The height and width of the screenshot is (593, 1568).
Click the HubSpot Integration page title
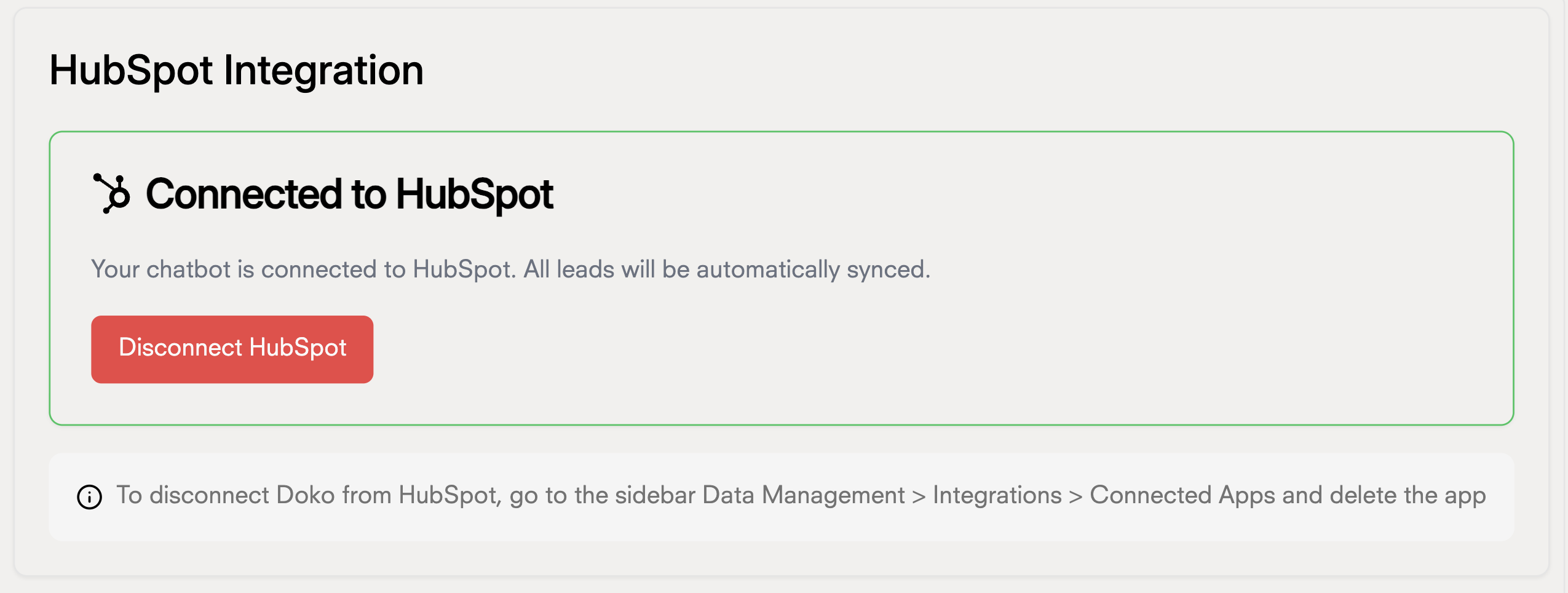(x=236, y=70)
